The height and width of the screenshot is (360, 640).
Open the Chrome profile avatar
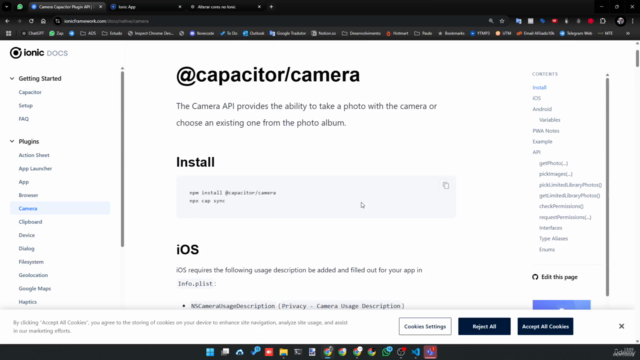click(620, 21)
